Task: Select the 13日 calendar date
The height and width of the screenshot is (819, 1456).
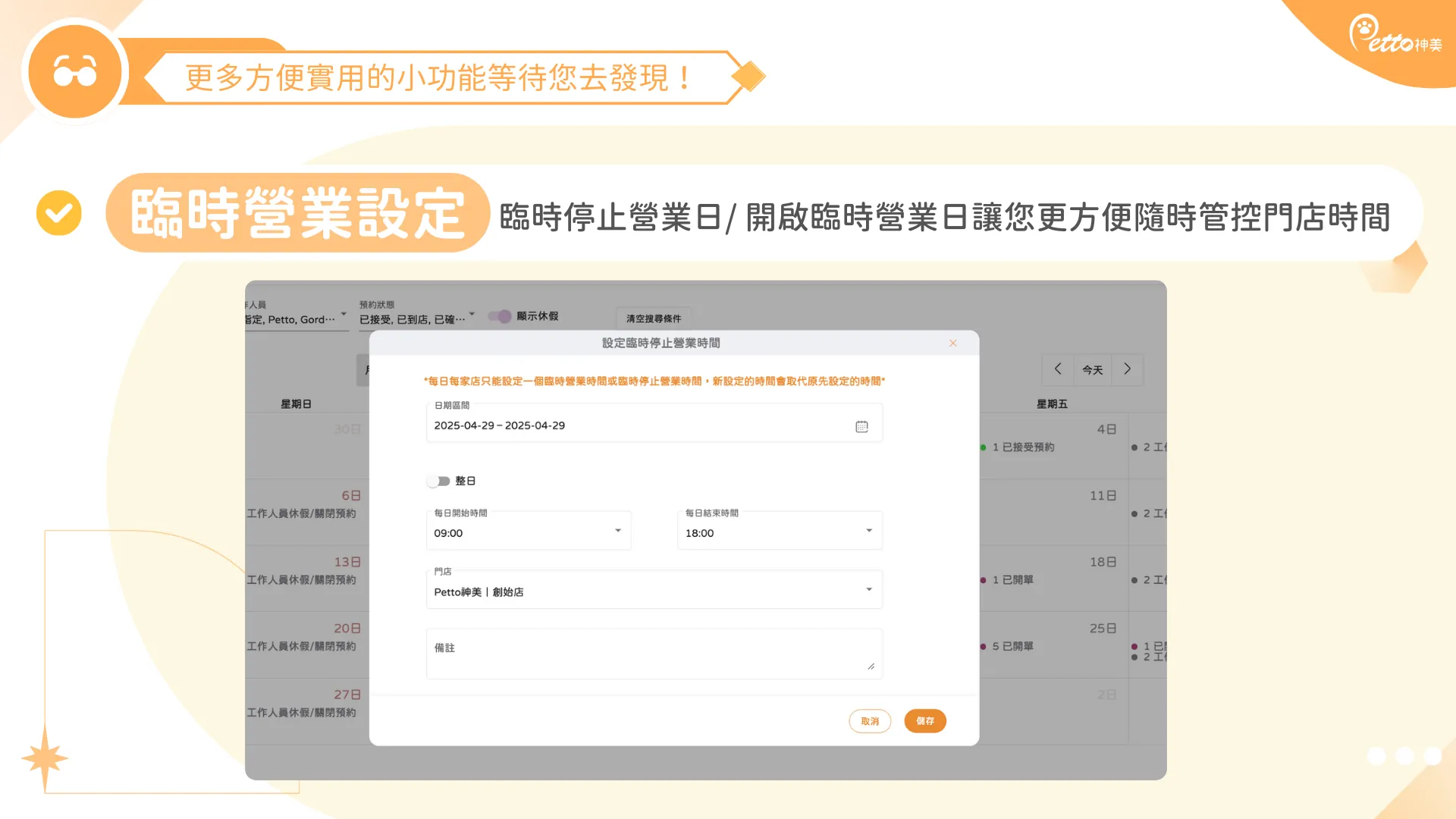Action: (347, 562)
